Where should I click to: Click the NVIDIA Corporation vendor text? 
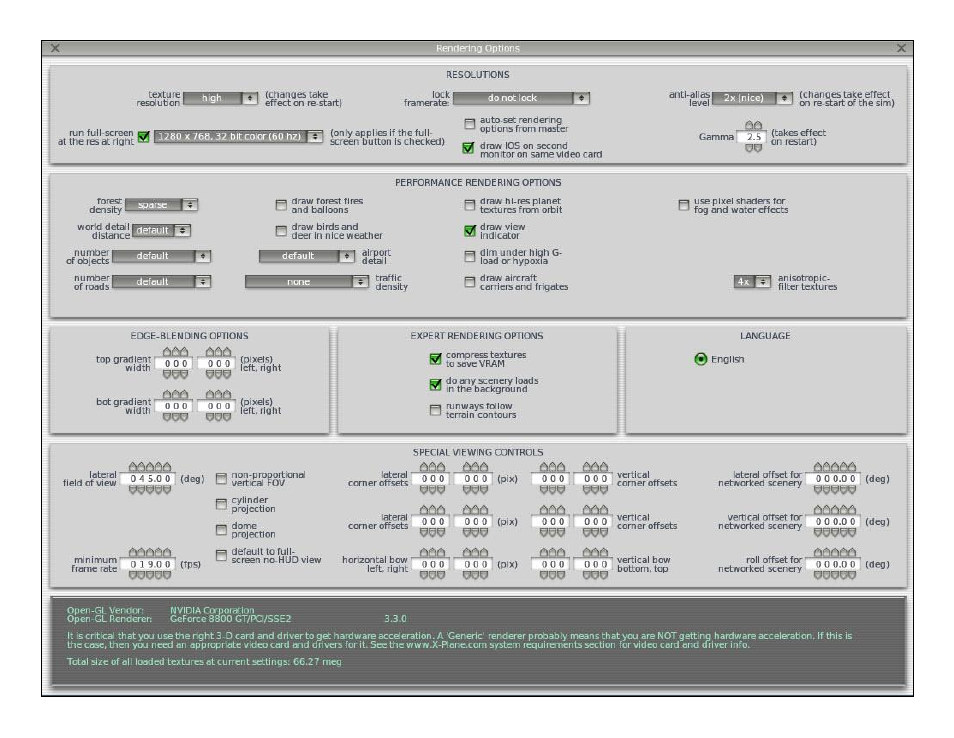click(x=212, y=610)
